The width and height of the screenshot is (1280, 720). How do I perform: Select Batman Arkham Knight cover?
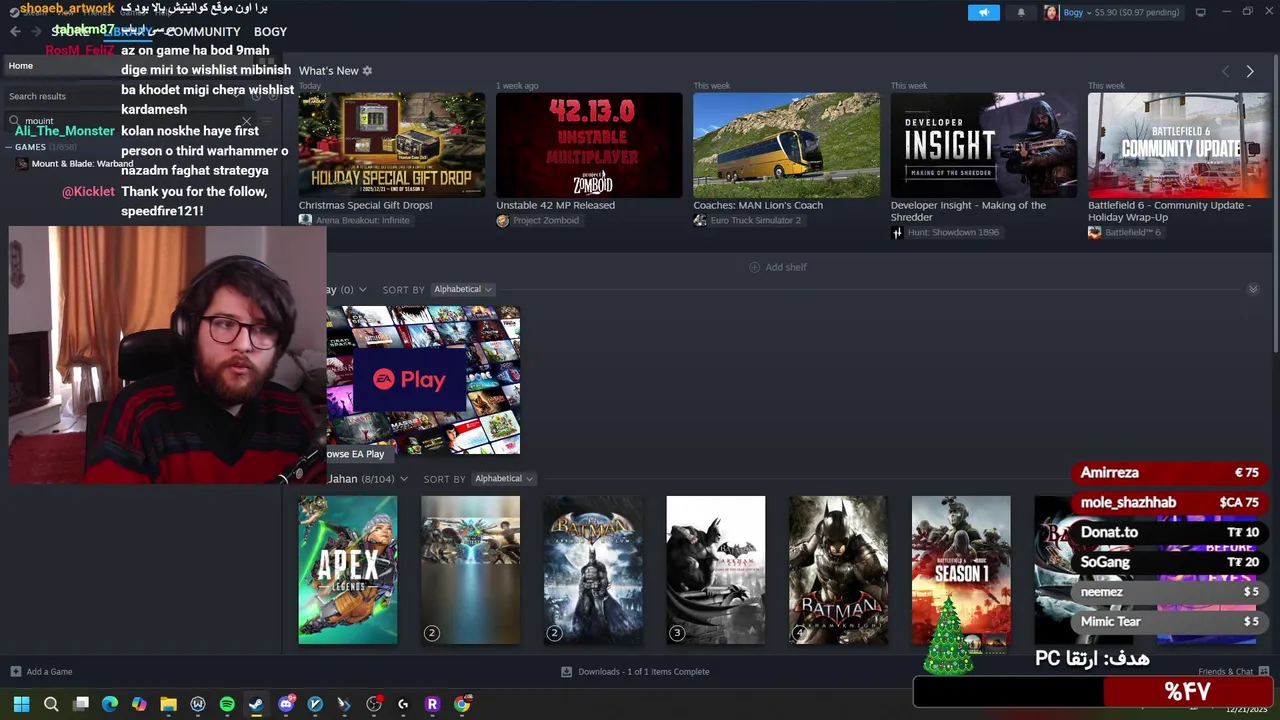(x=838, y=570)
